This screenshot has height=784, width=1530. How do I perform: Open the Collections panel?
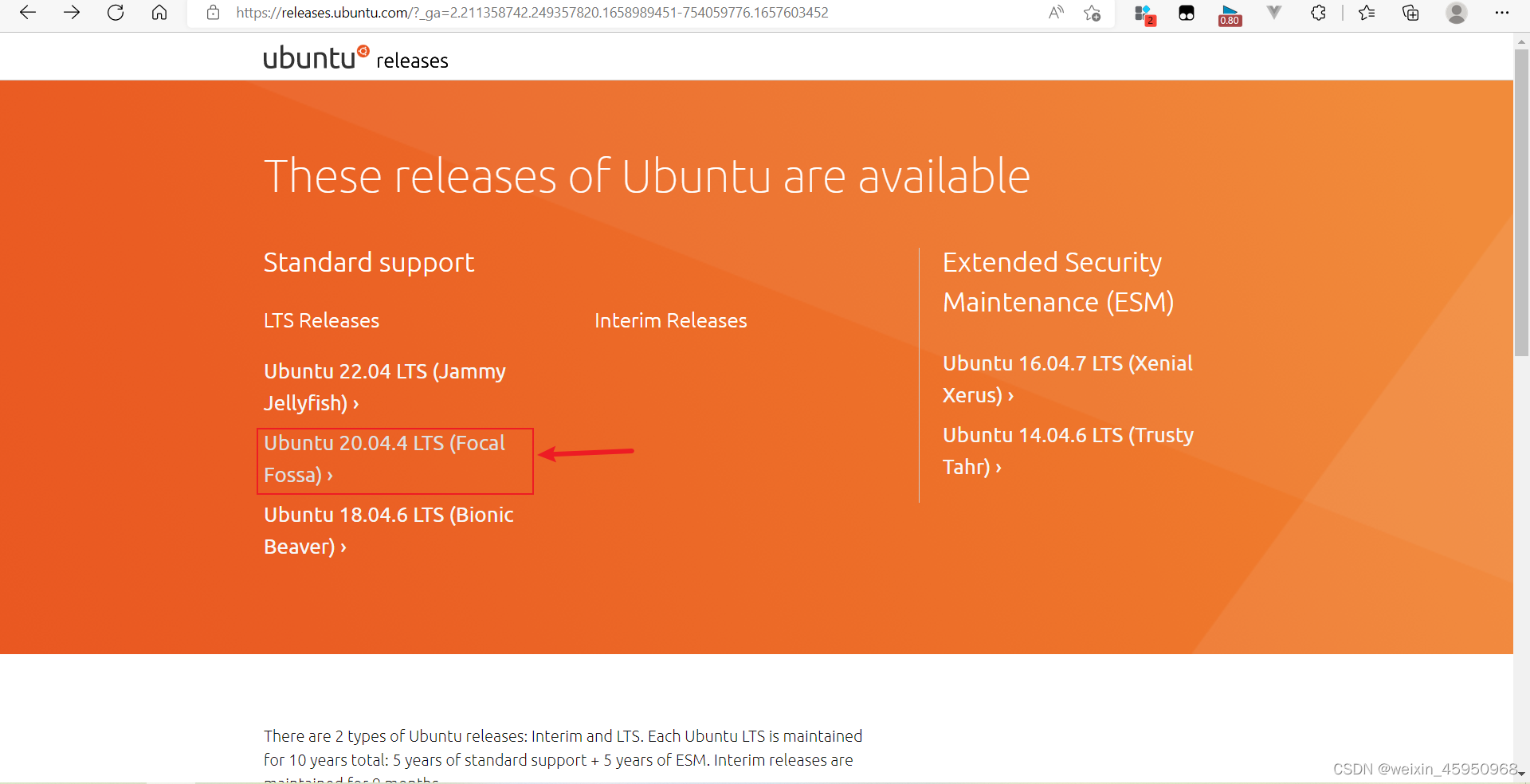tap(1410, 13)
